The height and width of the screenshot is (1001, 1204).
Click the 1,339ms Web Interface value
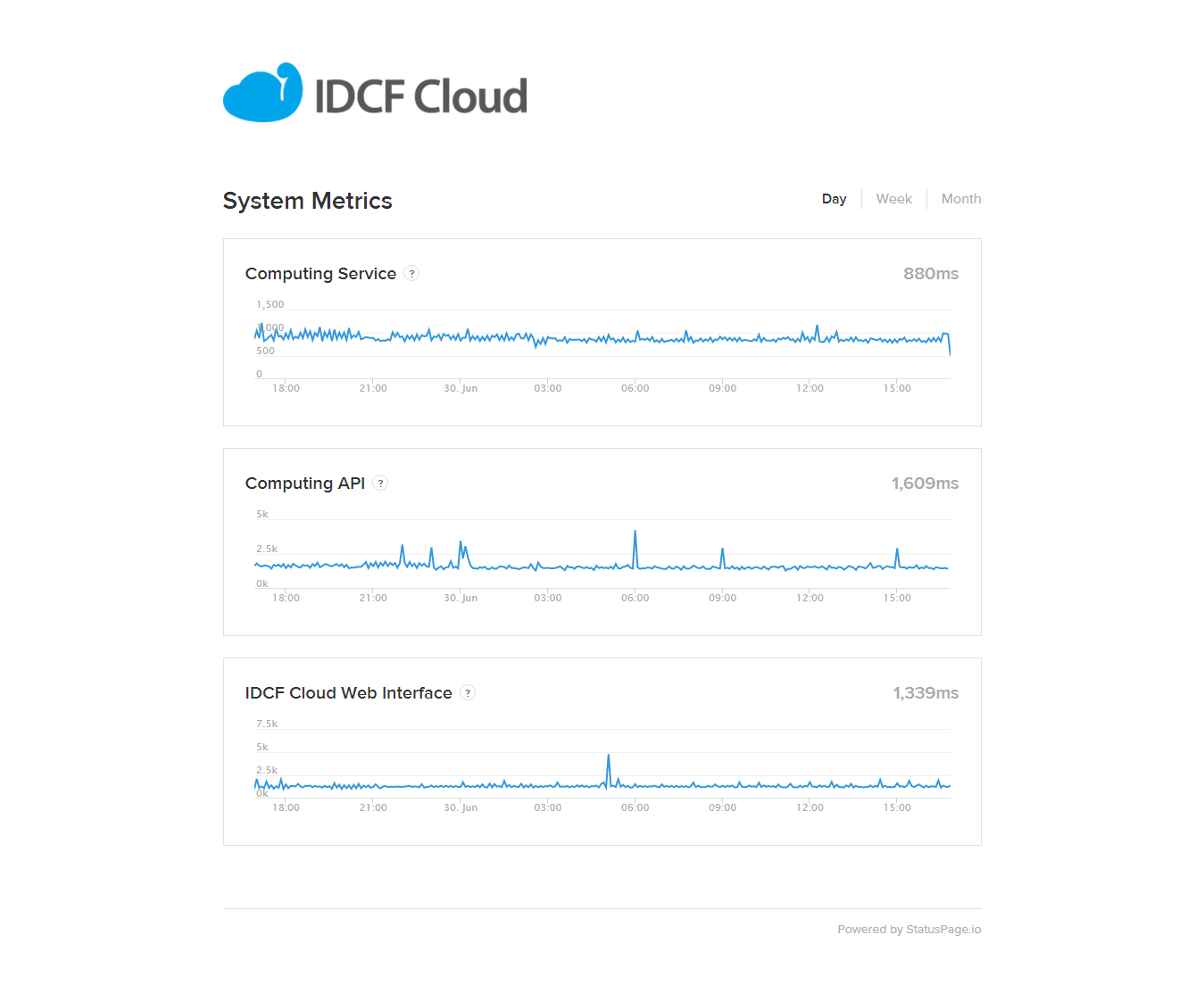(926, 693)
